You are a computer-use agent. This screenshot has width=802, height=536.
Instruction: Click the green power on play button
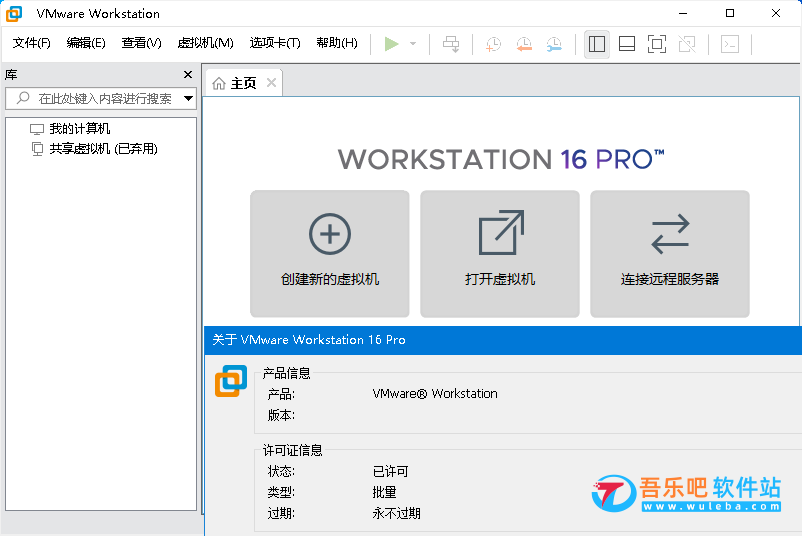coord(391,44)
